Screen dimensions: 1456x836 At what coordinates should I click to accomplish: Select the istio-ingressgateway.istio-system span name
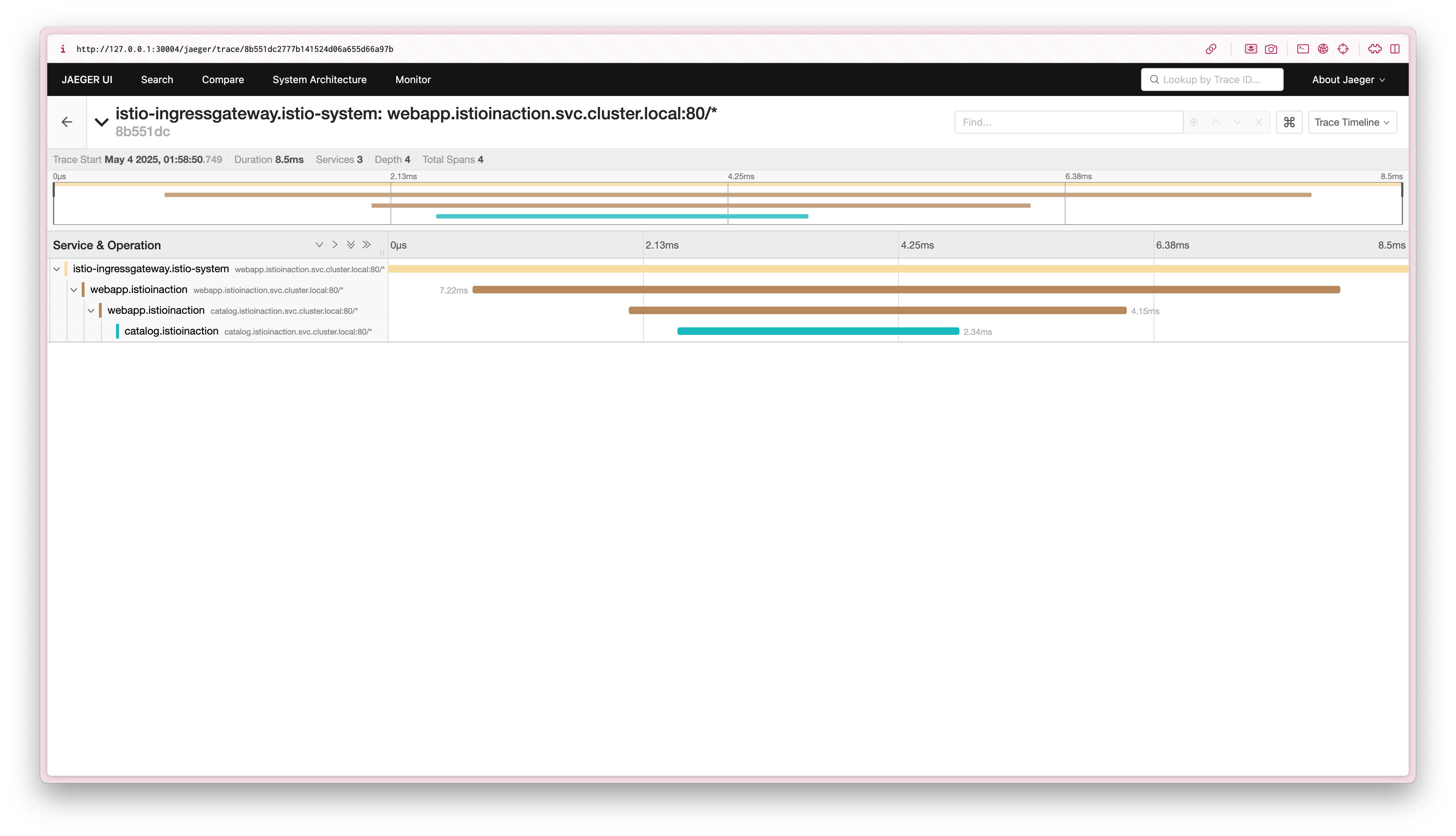click(x=151, y=268)
